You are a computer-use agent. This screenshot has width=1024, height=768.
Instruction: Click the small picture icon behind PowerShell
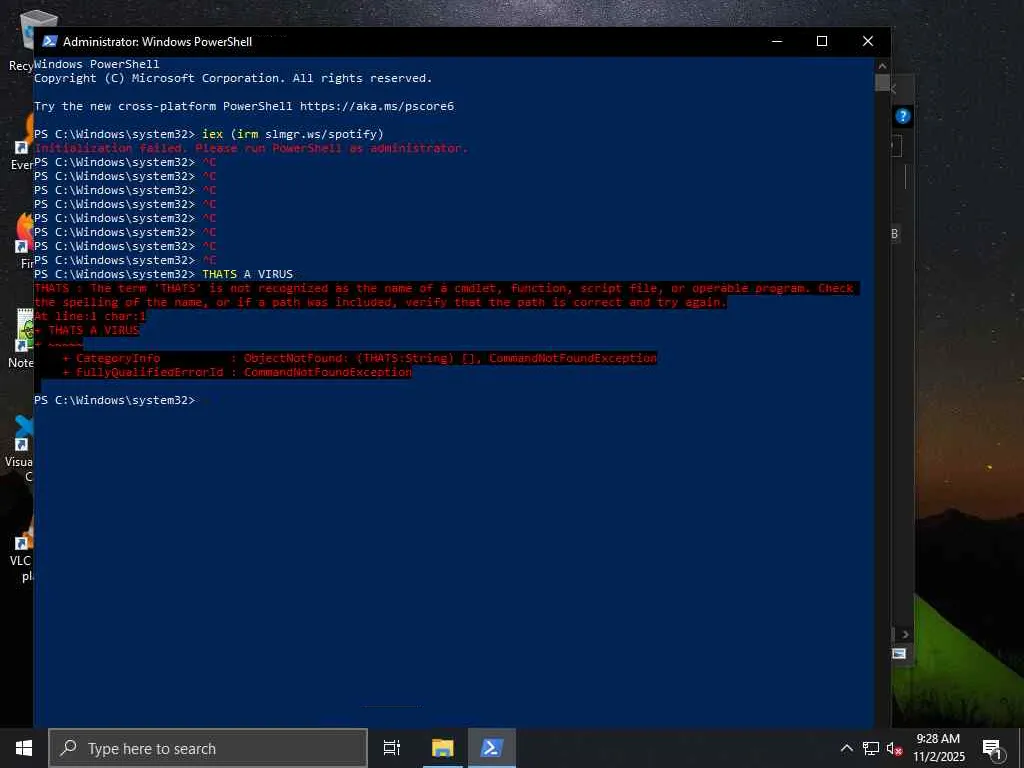coord(899,654)
